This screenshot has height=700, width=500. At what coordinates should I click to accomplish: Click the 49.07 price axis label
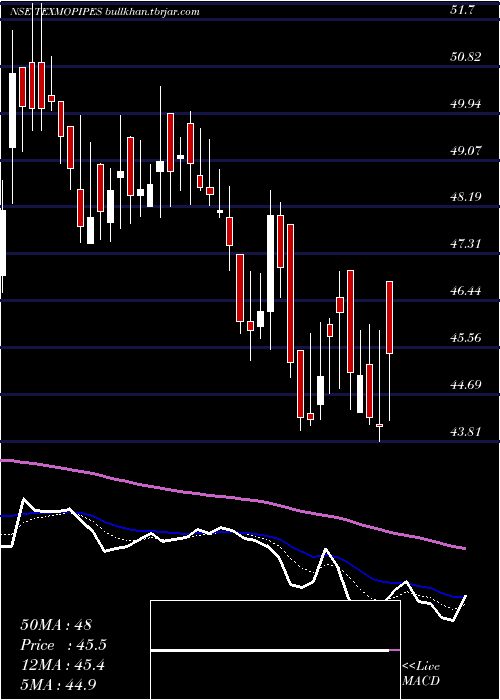point(466,150)
